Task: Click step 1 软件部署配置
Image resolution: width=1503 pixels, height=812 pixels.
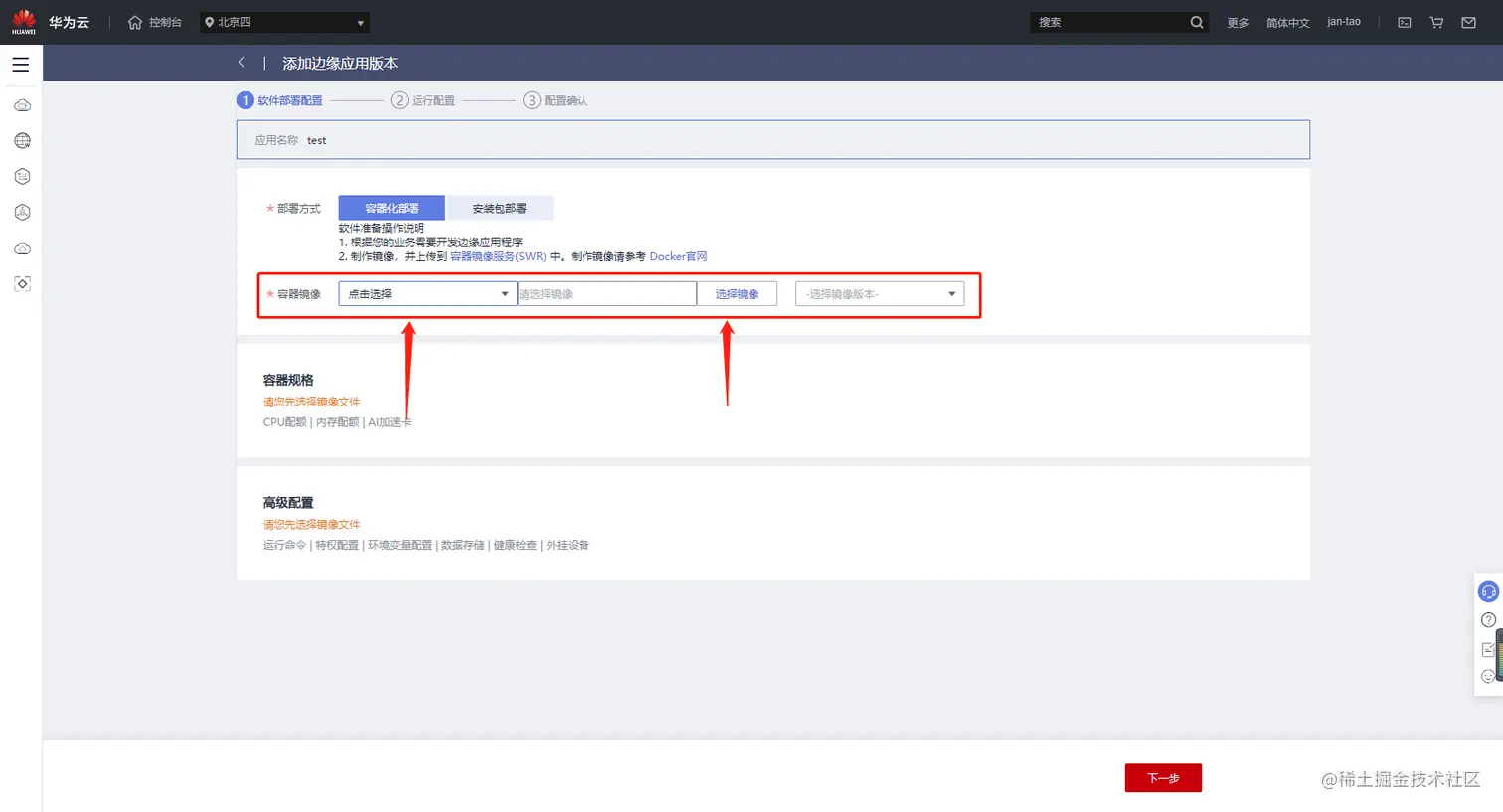Action: coord(280,100)
